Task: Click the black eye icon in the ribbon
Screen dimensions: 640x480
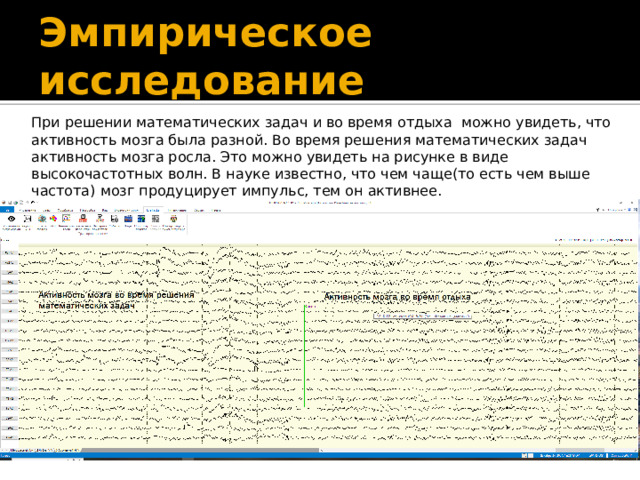Action: [11, 219]
